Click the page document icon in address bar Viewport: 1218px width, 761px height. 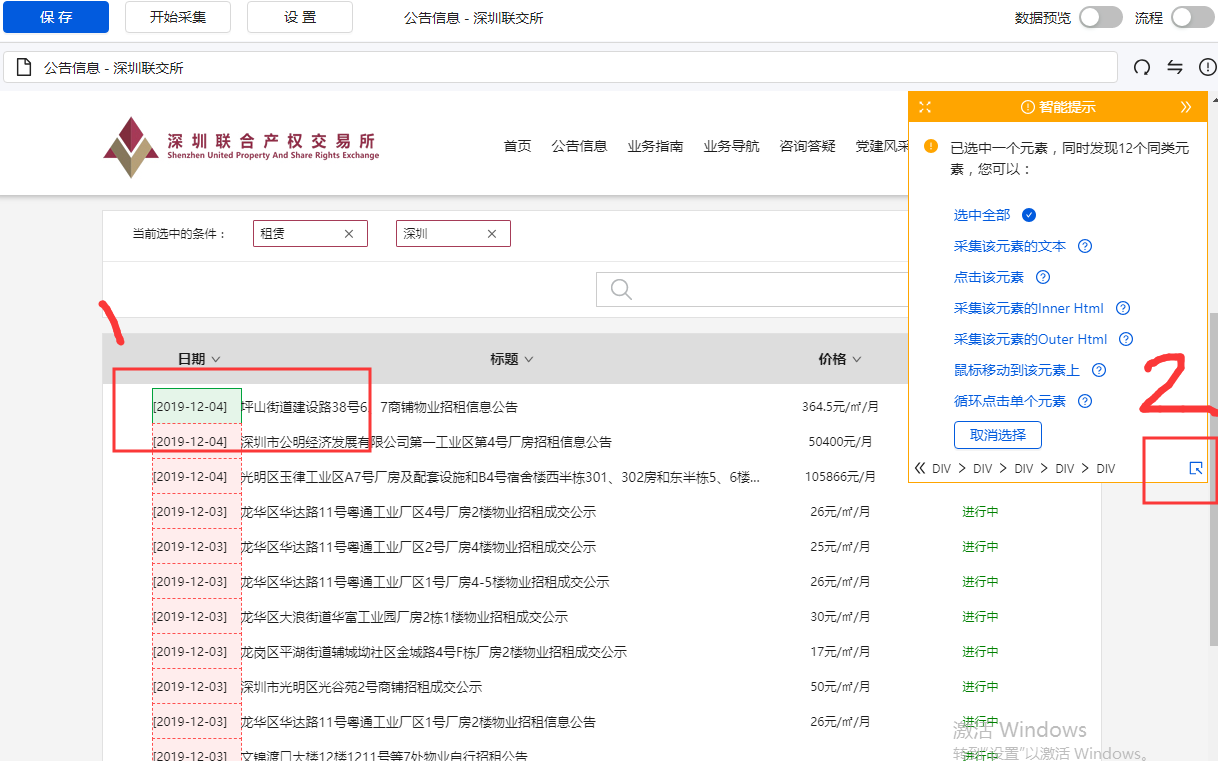click(24, 68)
